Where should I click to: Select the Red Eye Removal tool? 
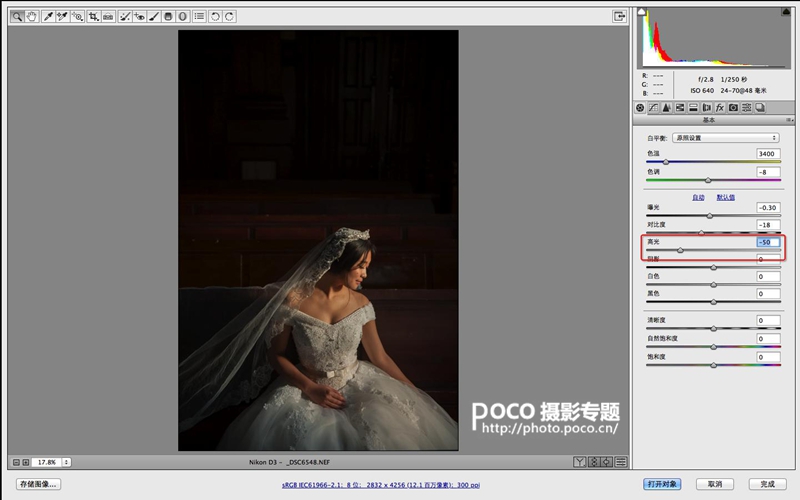[x=139, y=16]
